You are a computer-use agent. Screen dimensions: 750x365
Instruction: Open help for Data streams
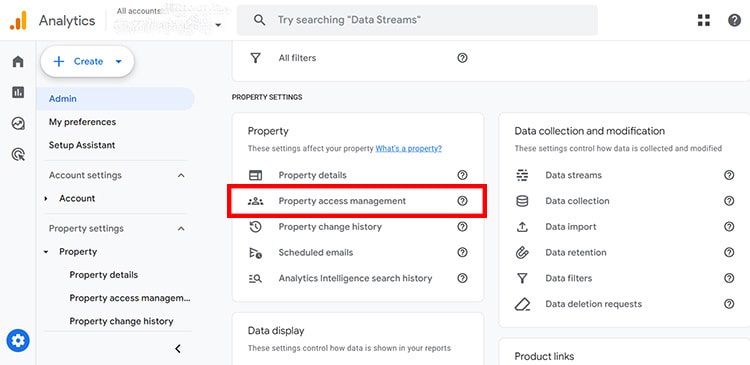tap(729, 175)
